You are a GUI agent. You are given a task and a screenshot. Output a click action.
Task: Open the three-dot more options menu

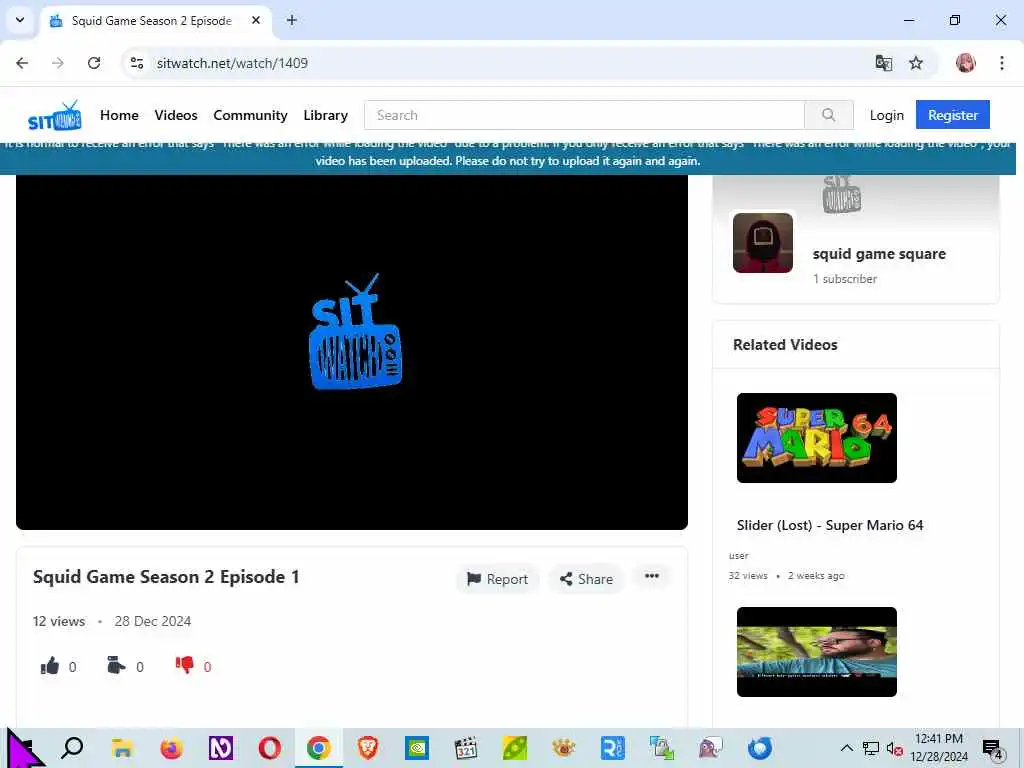[652, 576]
